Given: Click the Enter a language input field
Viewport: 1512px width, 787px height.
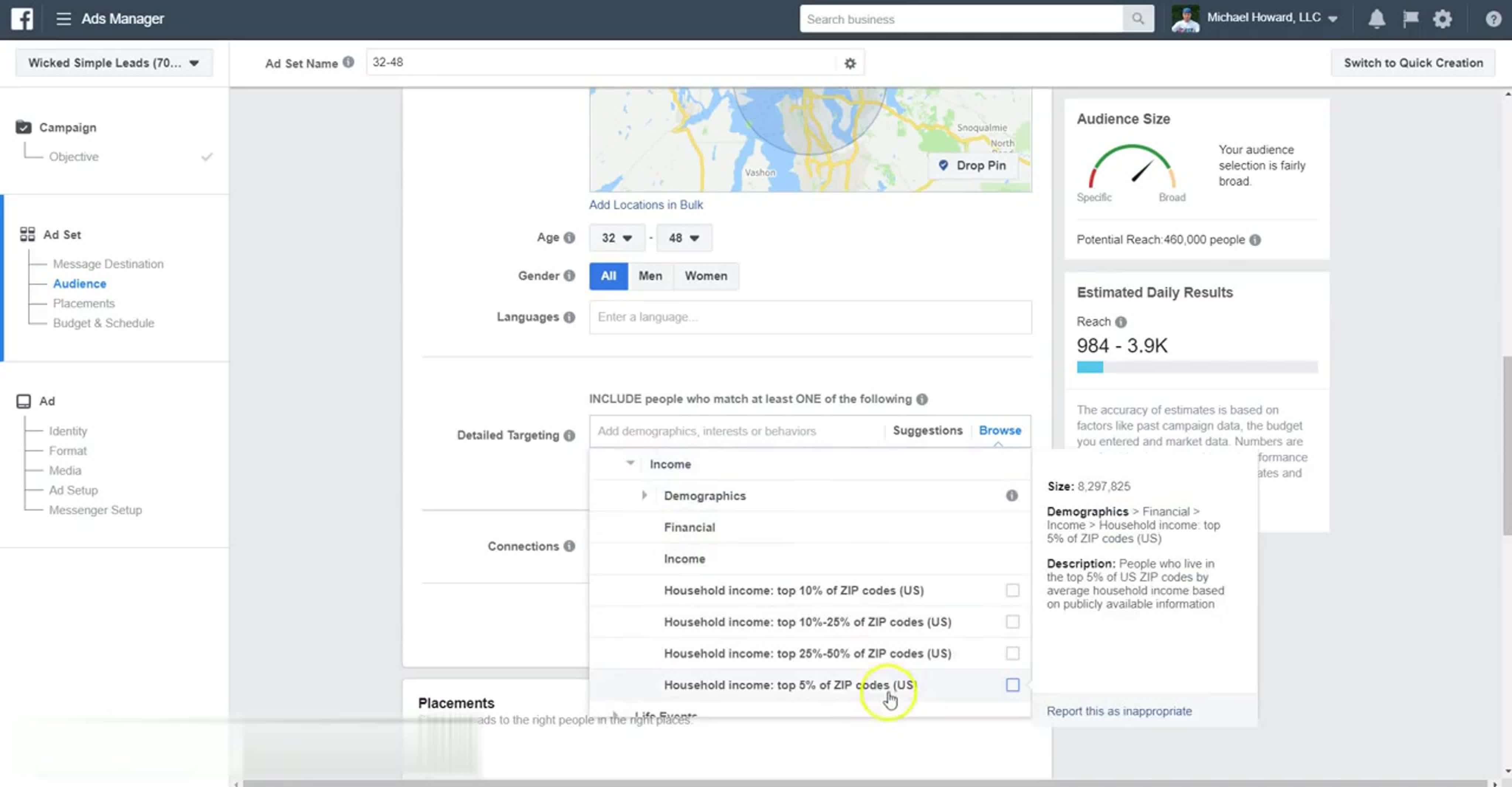Looking at the screenshot, I should click(810, 317).
